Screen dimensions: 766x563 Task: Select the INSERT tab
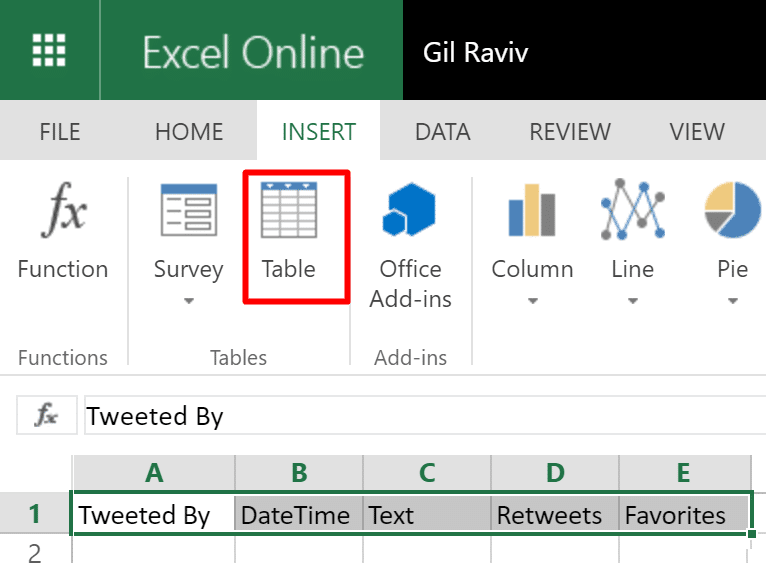[319, 131]
